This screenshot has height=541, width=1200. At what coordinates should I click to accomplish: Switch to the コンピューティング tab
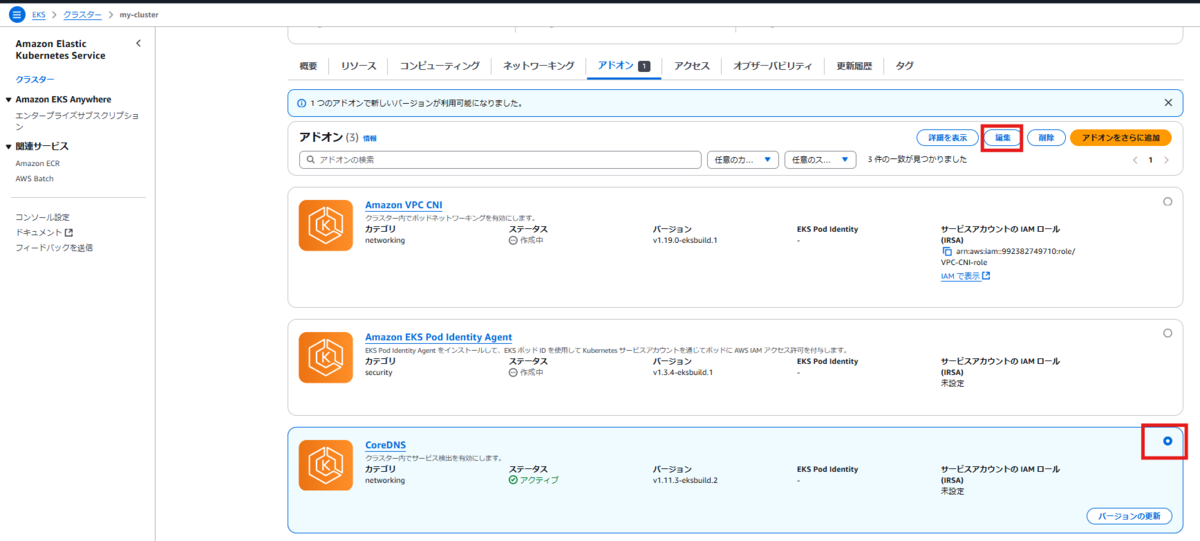click(x=440, y=66)
